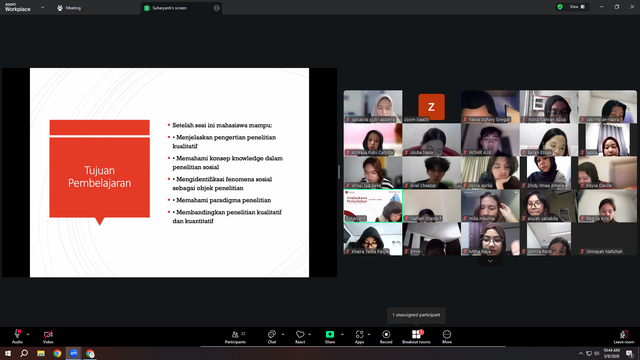This screenshot has height=360, width=640.
Task: Expand chat options arrow beside Chat
Action: (x=283, y=334)
